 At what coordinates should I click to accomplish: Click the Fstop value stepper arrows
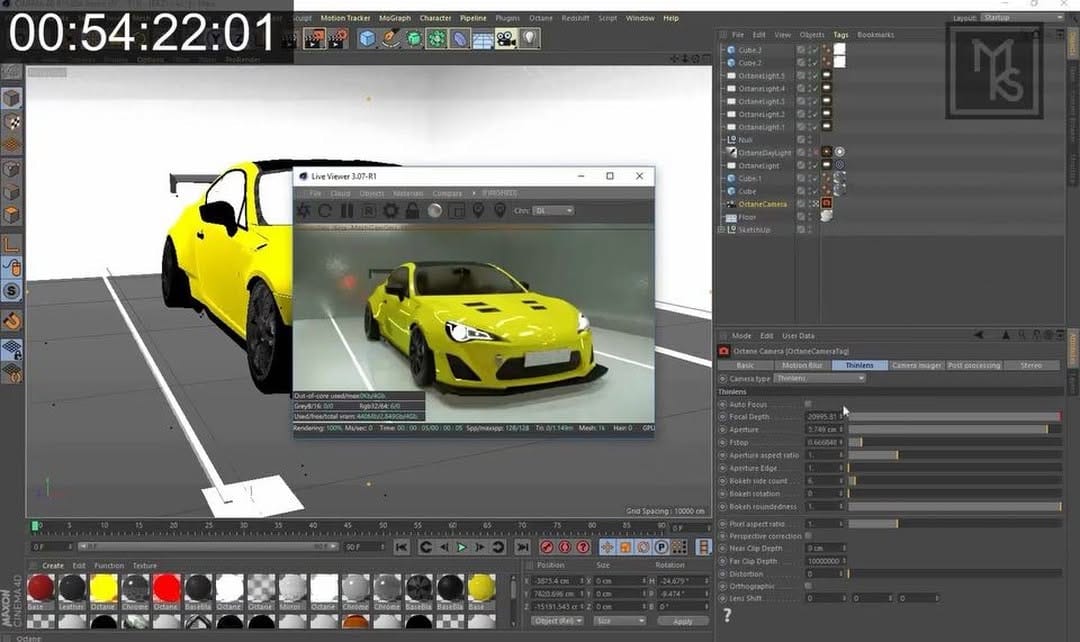[842, 442]
